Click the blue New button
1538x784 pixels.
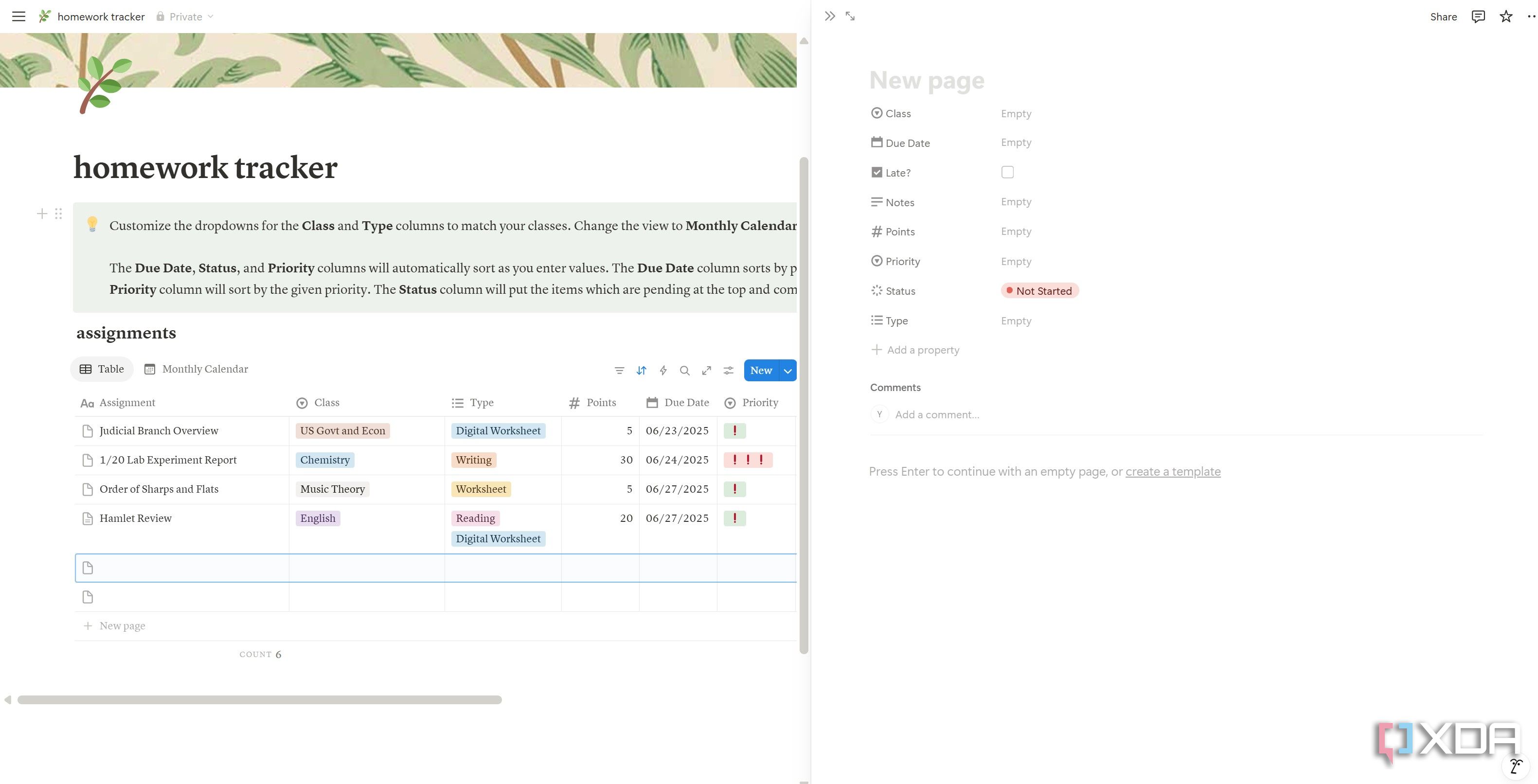[x=761, y=371]
